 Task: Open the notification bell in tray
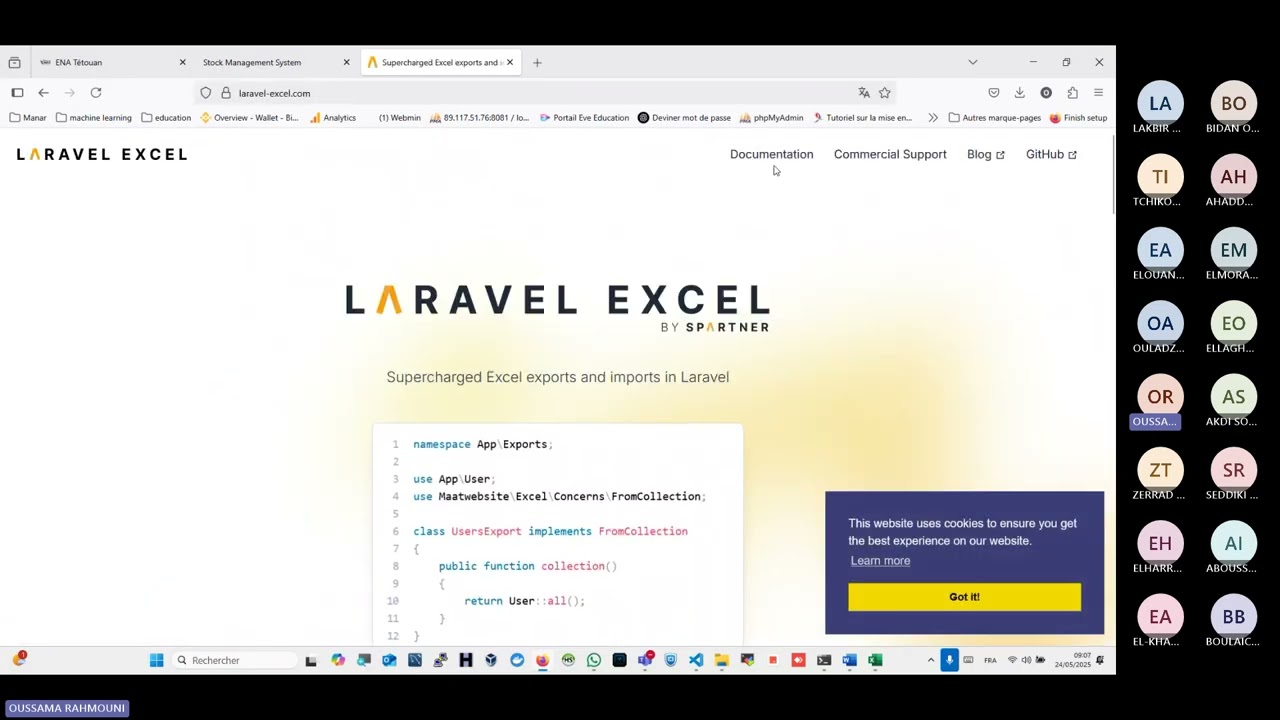1100,660
